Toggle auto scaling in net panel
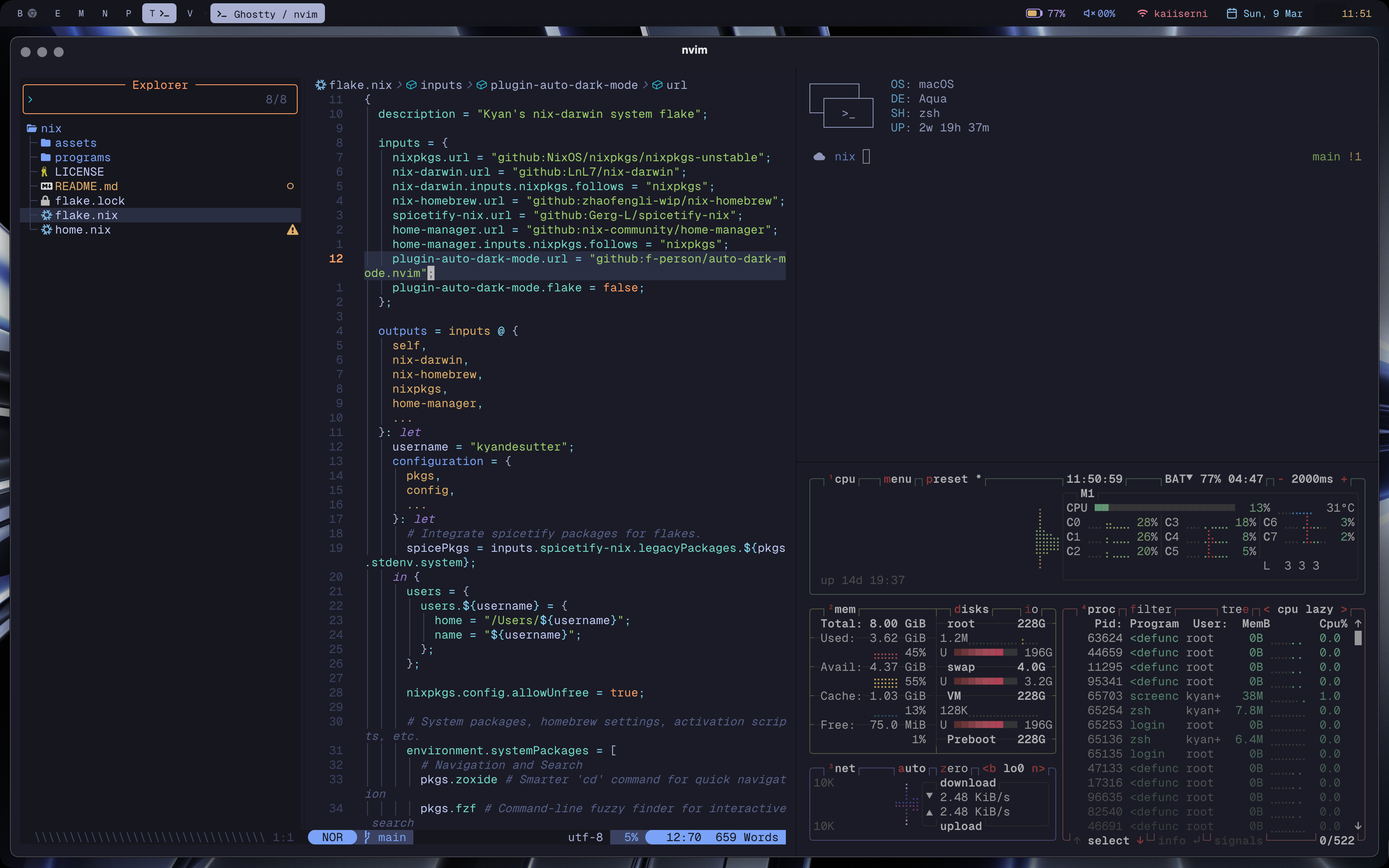Screen dimensions: 1389x868 [x=912, y=768]
